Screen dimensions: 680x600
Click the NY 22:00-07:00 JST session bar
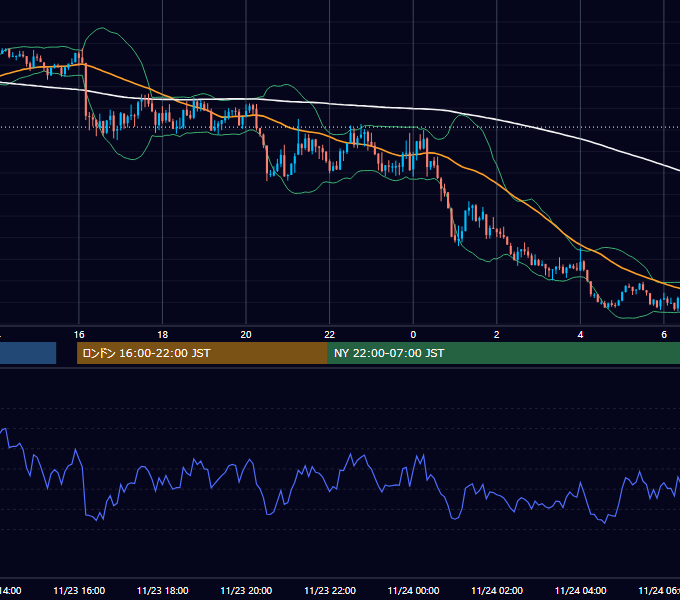click(503, 353)
